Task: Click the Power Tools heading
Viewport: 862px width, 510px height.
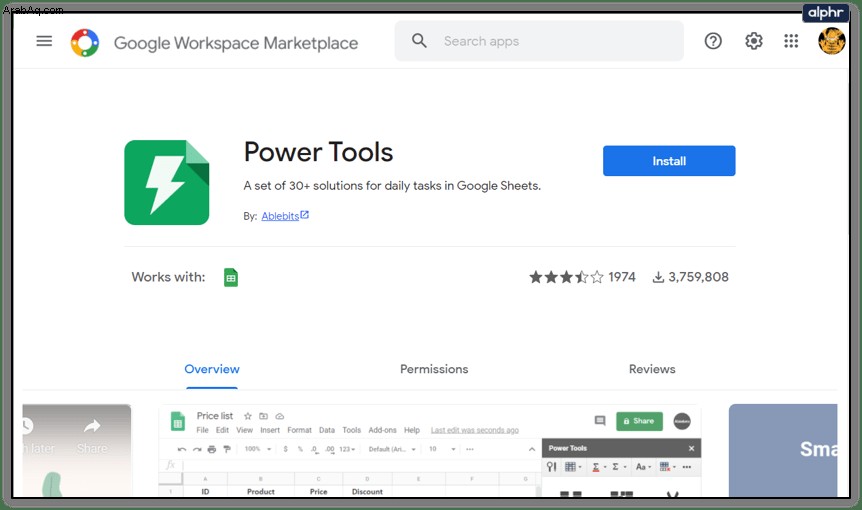Action: click(318, 152)
